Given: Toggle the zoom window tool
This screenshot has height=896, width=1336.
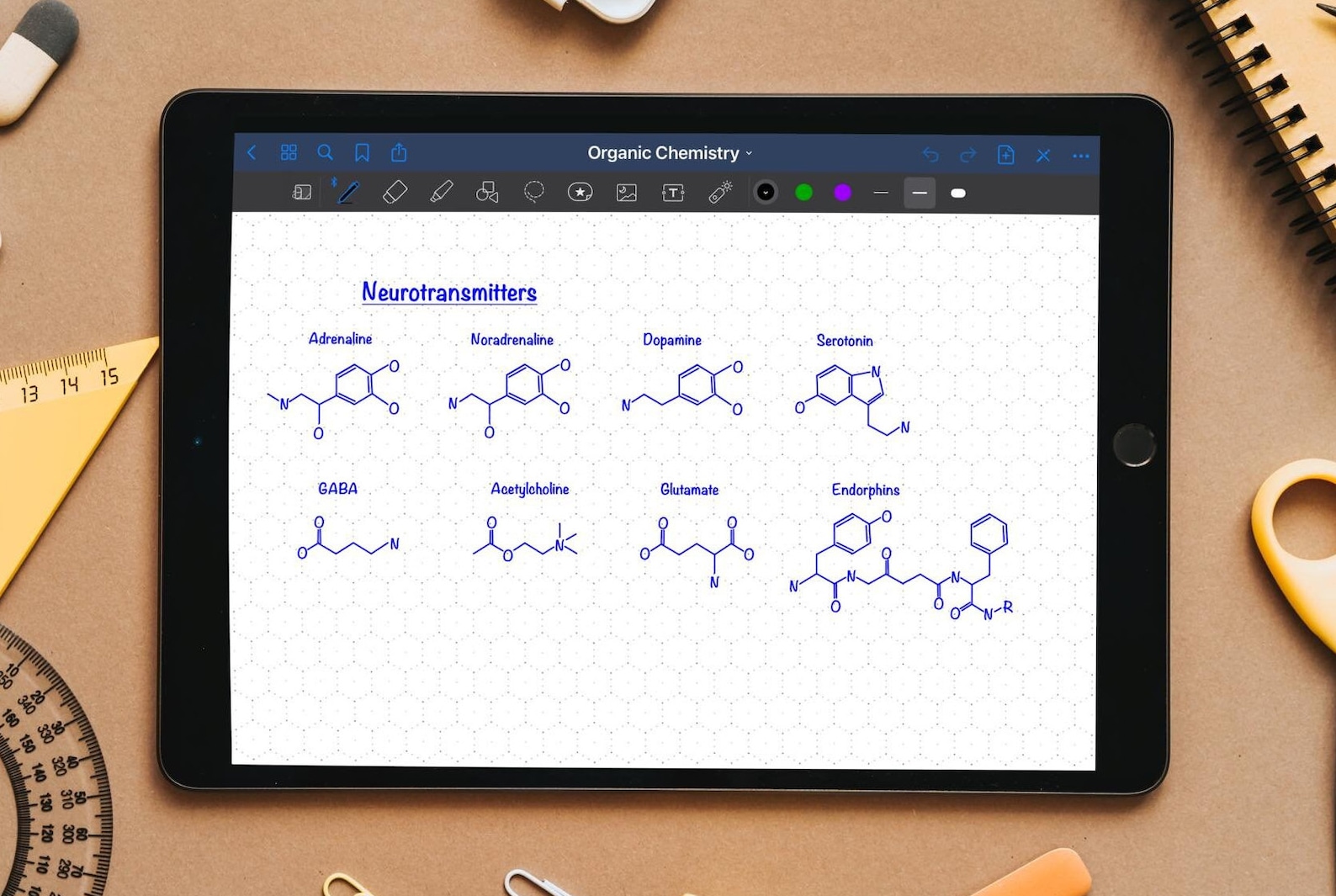Looking at the screenshot, I should pos(301,193).
